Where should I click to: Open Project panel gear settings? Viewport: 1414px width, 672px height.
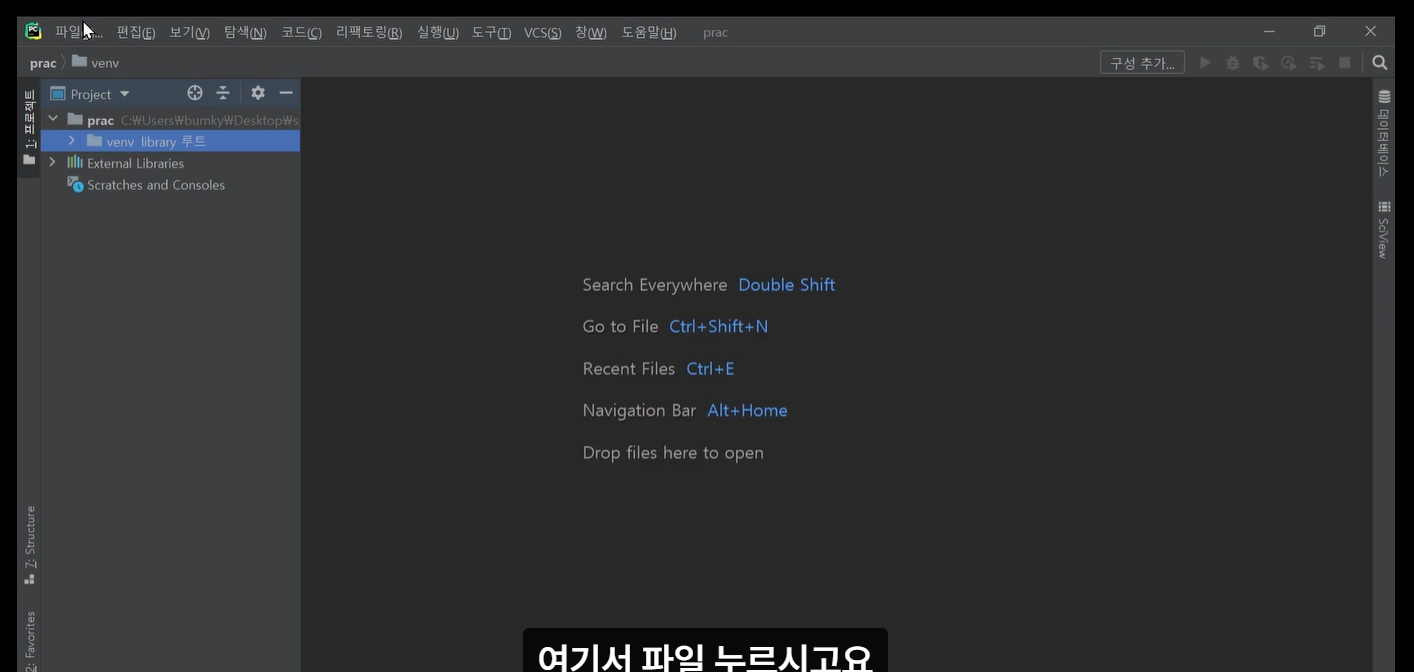(258, 93)
